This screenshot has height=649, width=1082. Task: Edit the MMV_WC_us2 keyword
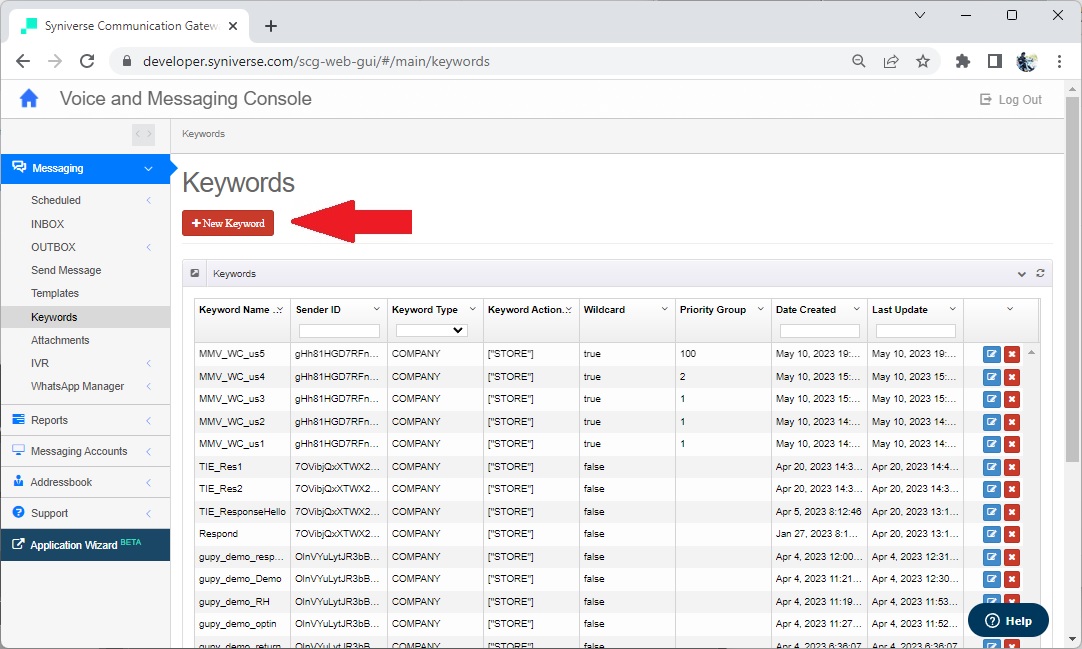(x=992, y=422)
